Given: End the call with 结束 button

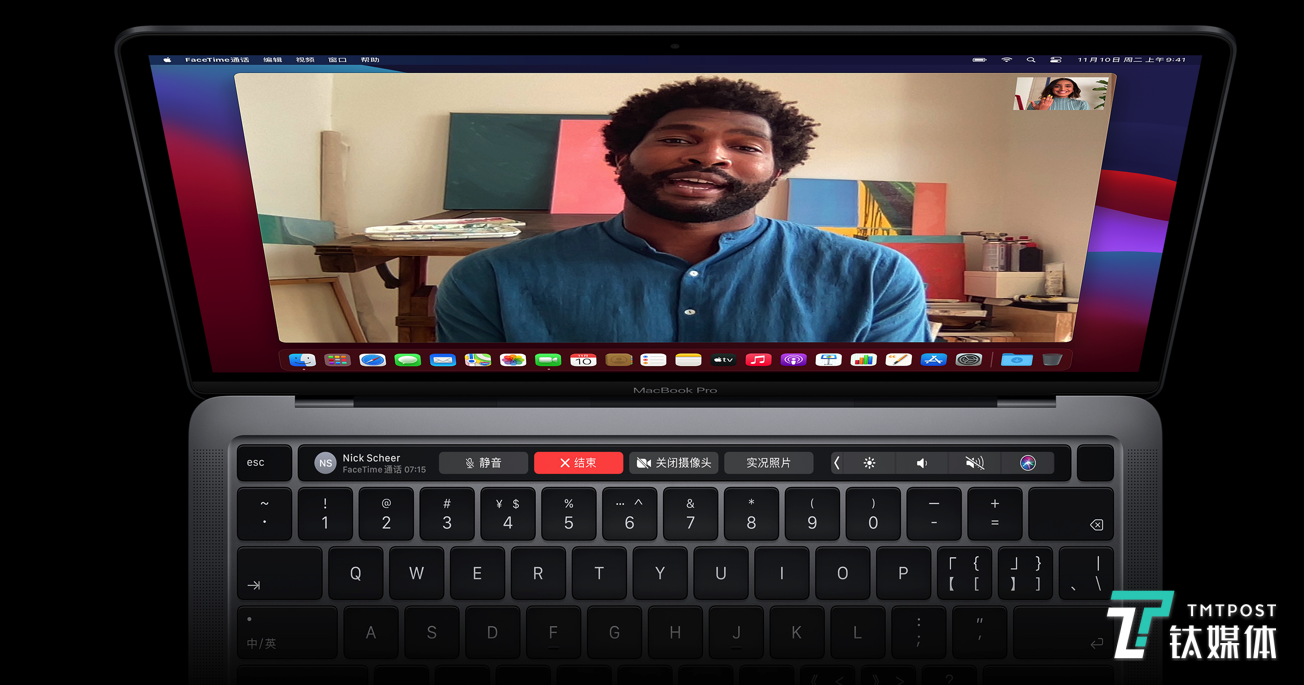Looking at the screenshot, I should pos(578,463).
